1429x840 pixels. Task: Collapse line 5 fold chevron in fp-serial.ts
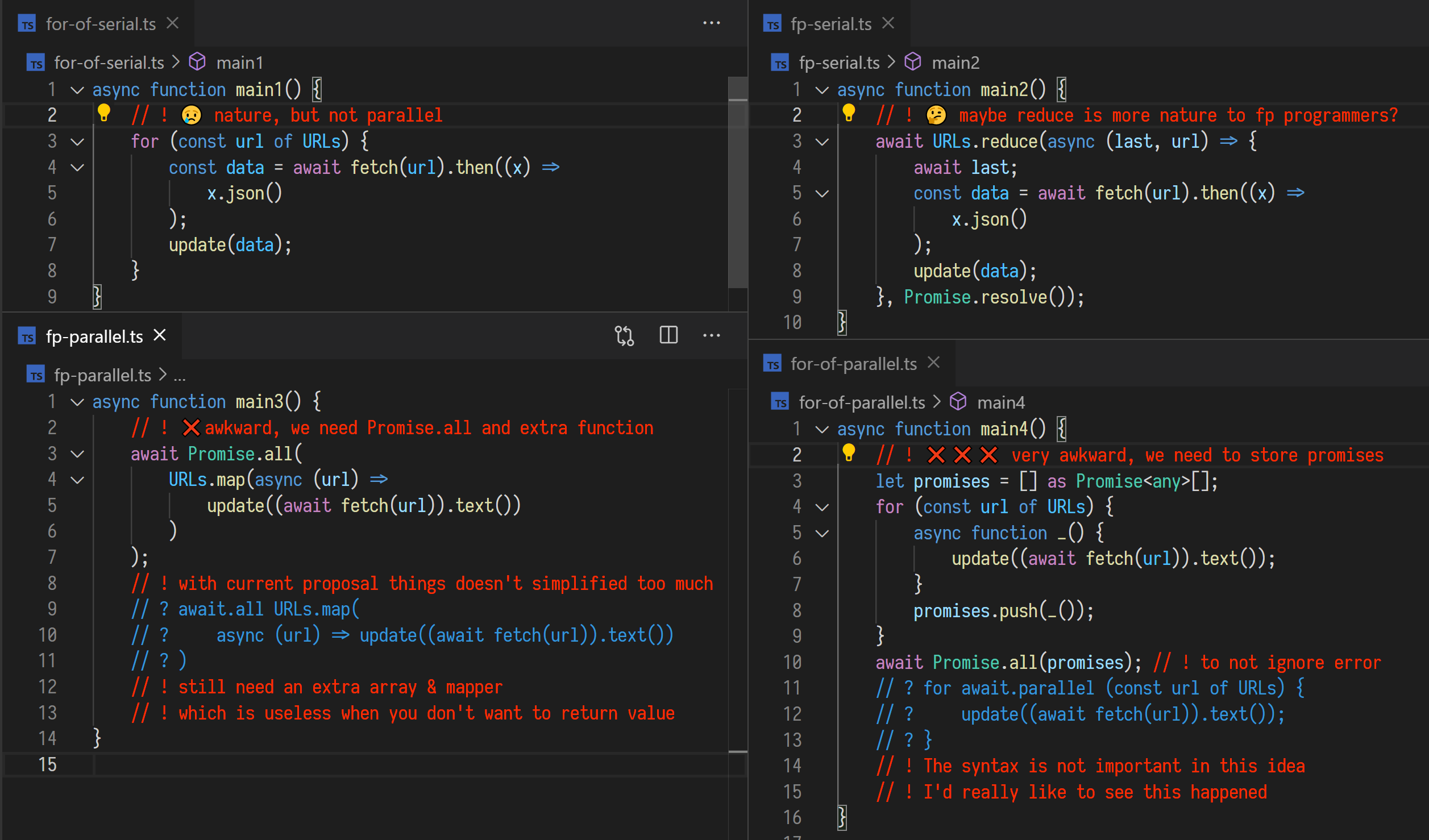pyautogui.click(x=821, y=193)
